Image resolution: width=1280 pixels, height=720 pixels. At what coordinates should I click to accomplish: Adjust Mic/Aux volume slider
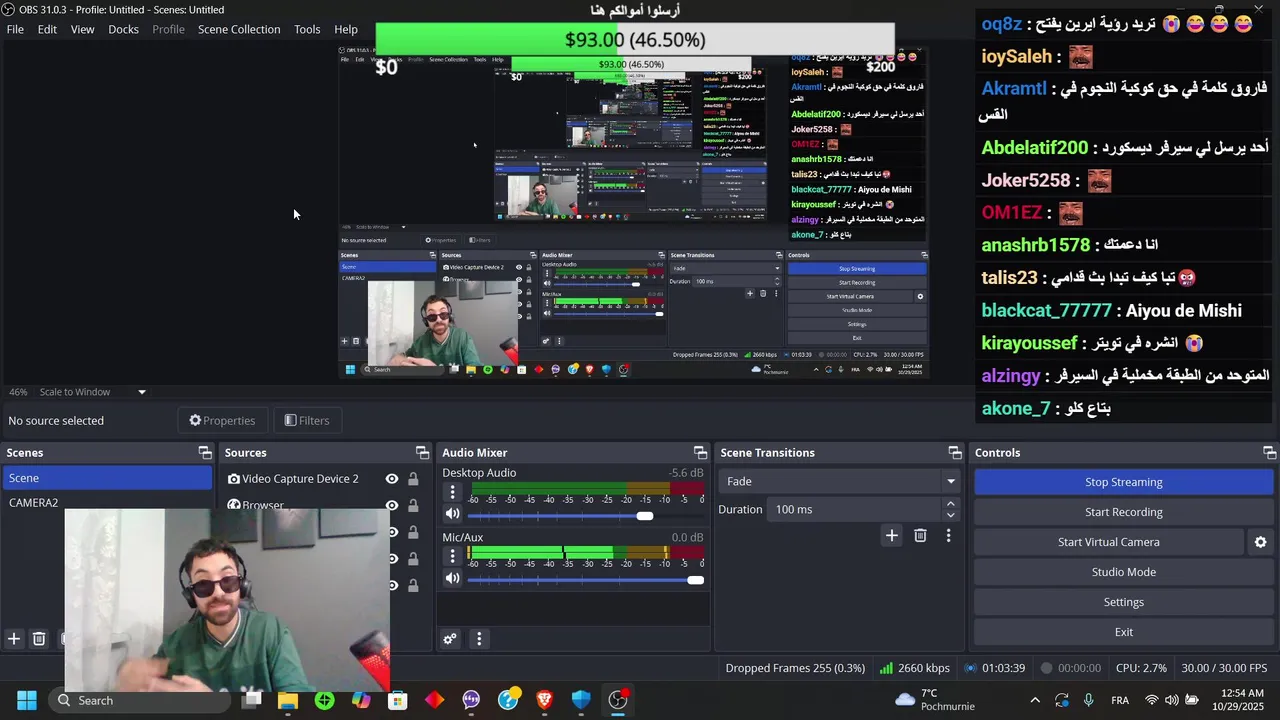585,579
